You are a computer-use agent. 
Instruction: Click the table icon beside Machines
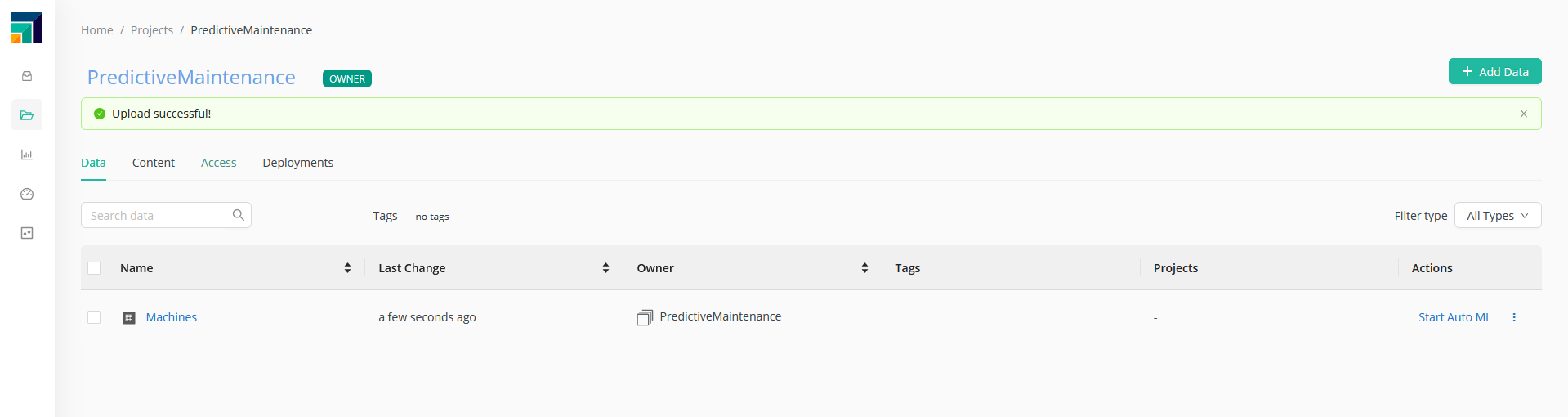pos(129,317)
